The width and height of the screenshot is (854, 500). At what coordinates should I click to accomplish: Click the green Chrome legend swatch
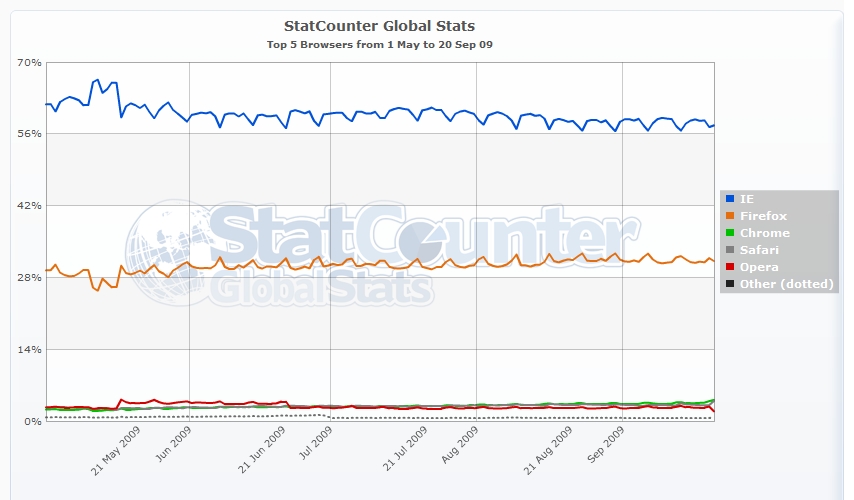click(729, 233)
